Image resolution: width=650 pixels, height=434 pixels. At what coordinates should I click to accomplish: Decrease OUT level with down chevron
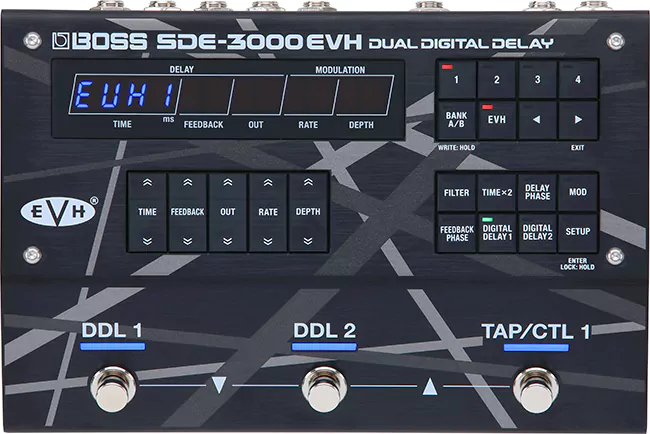point(228,241)
